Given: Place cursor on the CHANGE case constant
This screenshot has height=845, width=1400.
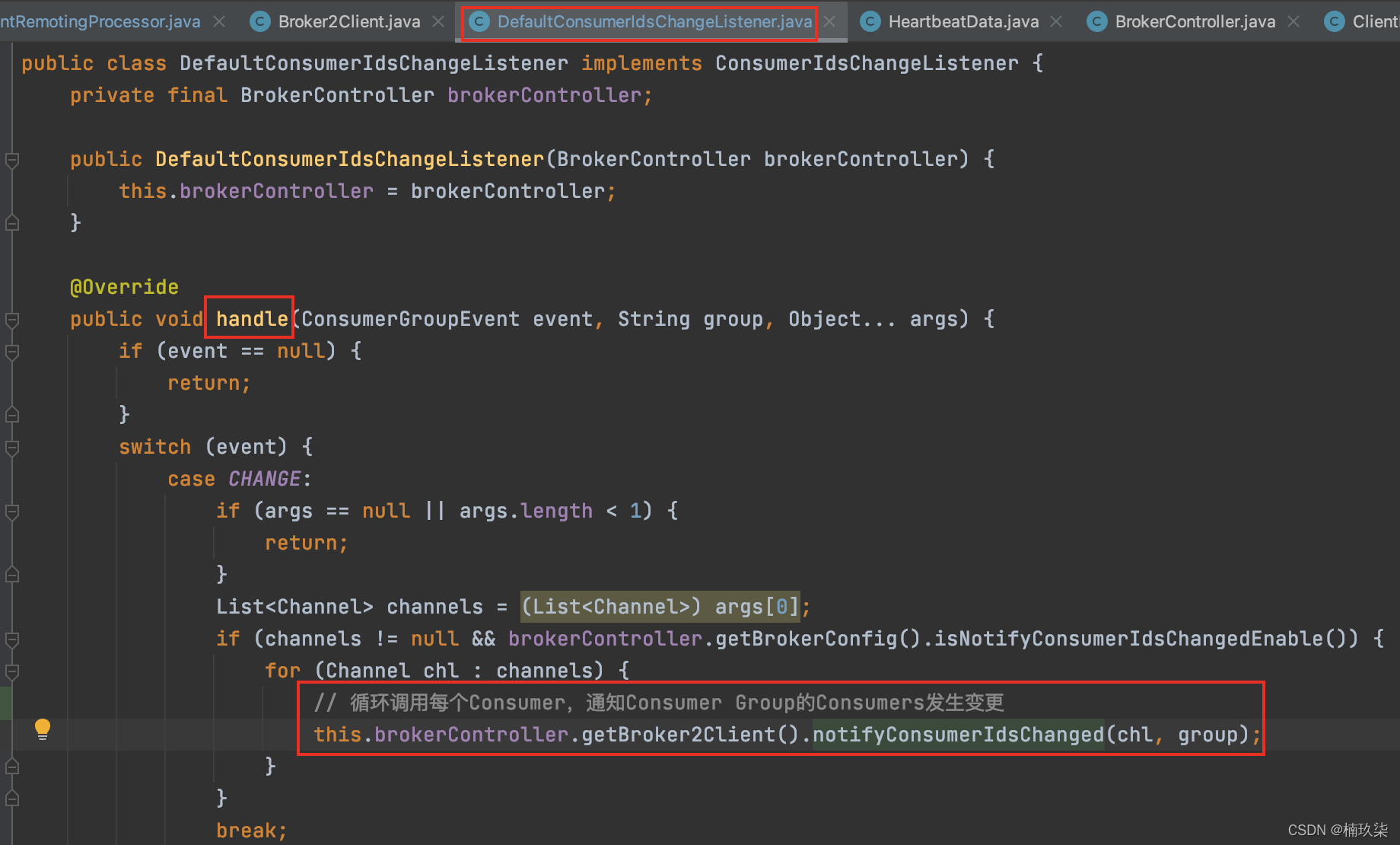Looking at the screenshot, I should [264, 479].
